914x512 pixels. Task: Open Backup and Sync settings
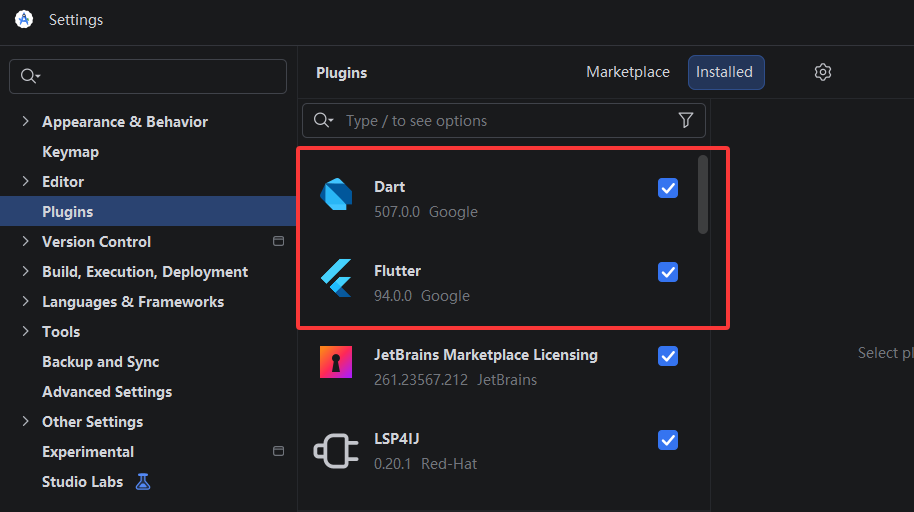pos(100,362)
